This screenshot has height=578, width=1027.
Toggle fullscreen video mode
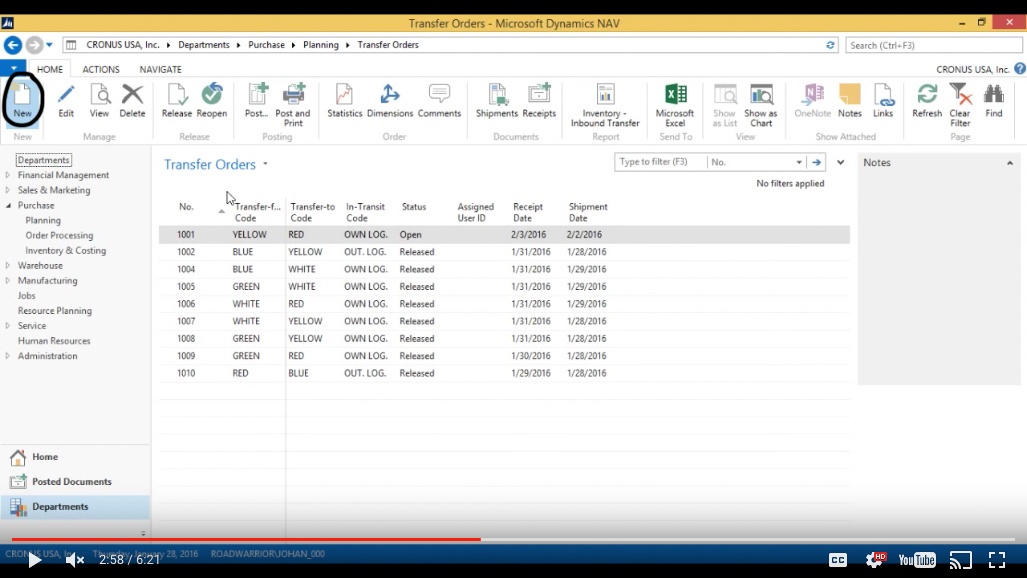tap(997, 560)
